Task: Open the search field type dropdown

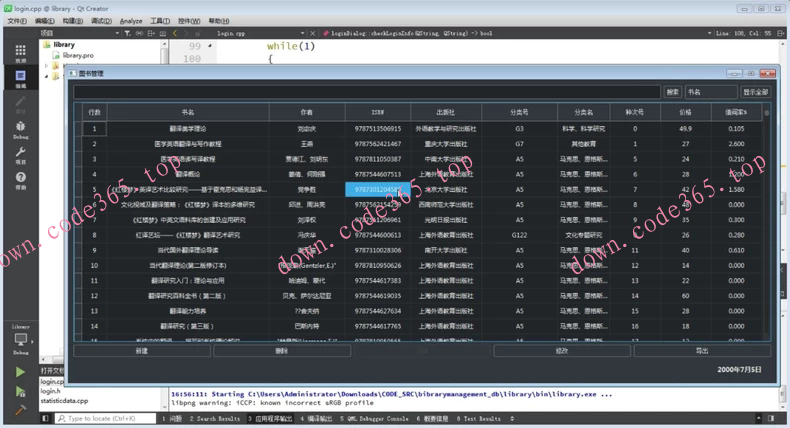Action: click(710, 92)
